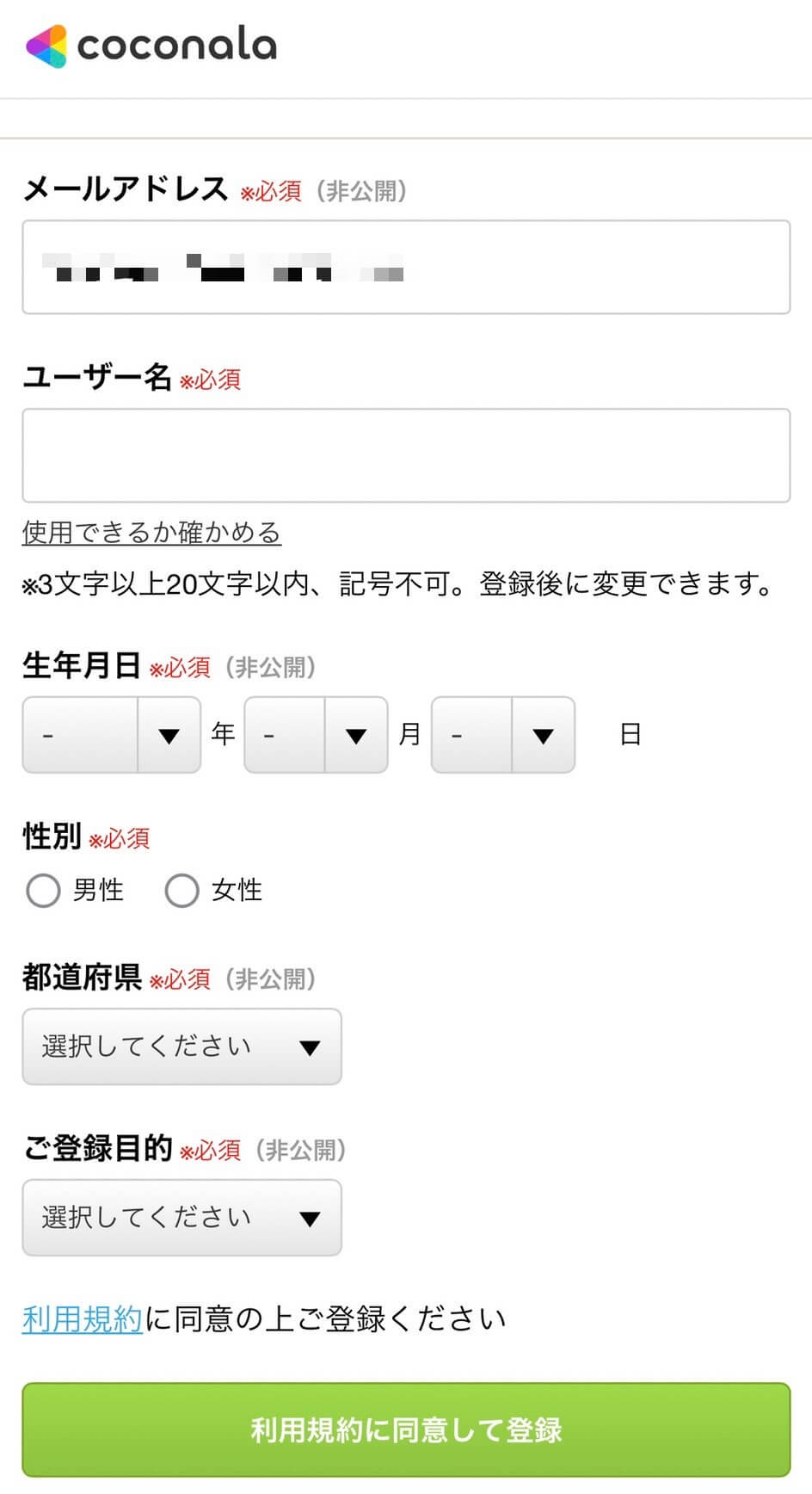Click the birth month dropdown arrow
Image resolution: width=812 pixels, height=1494 pixels.
coord(355,736)
